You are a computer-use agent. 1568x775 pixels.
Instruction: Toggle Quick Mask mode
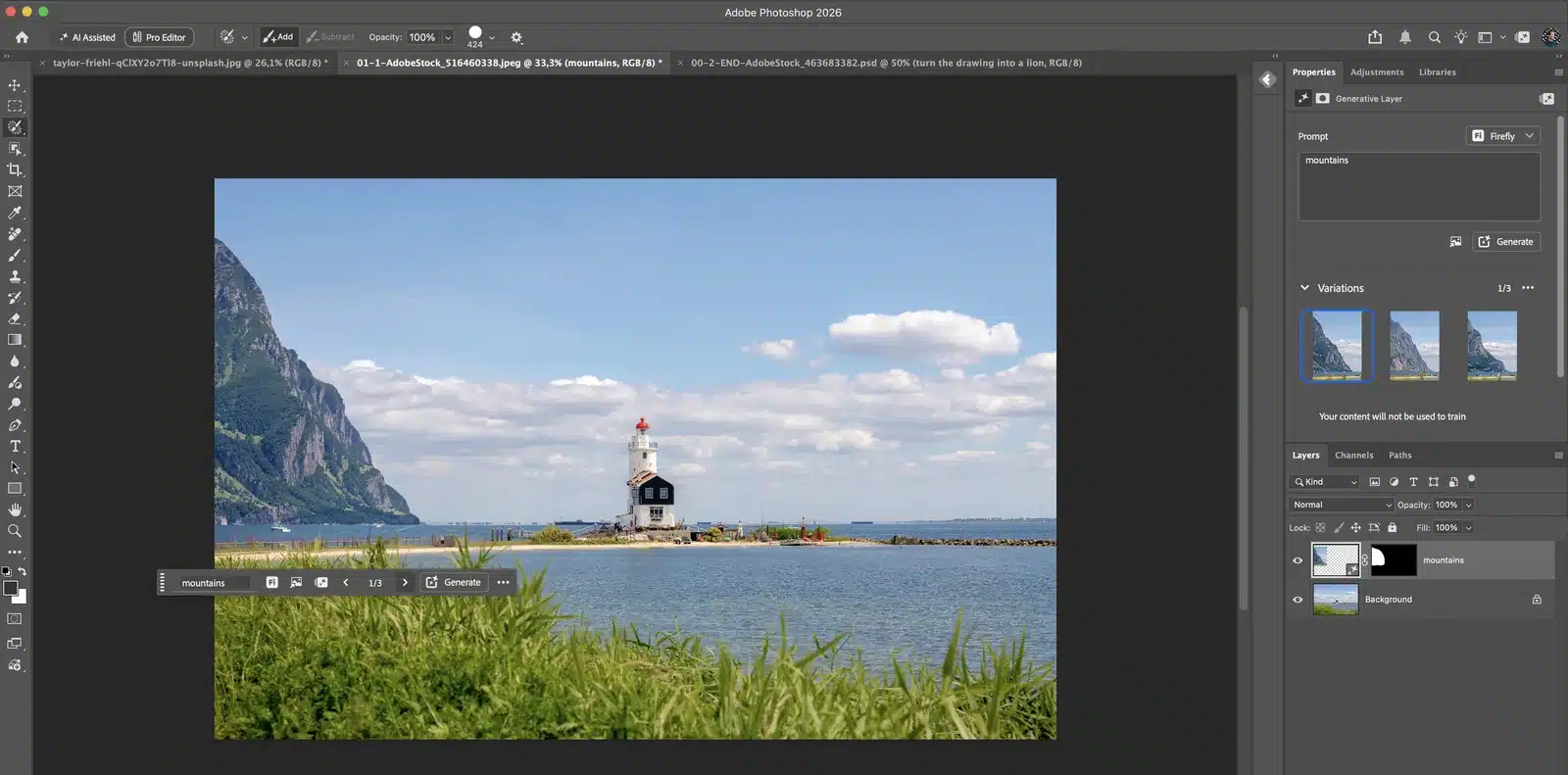(15, 619)
